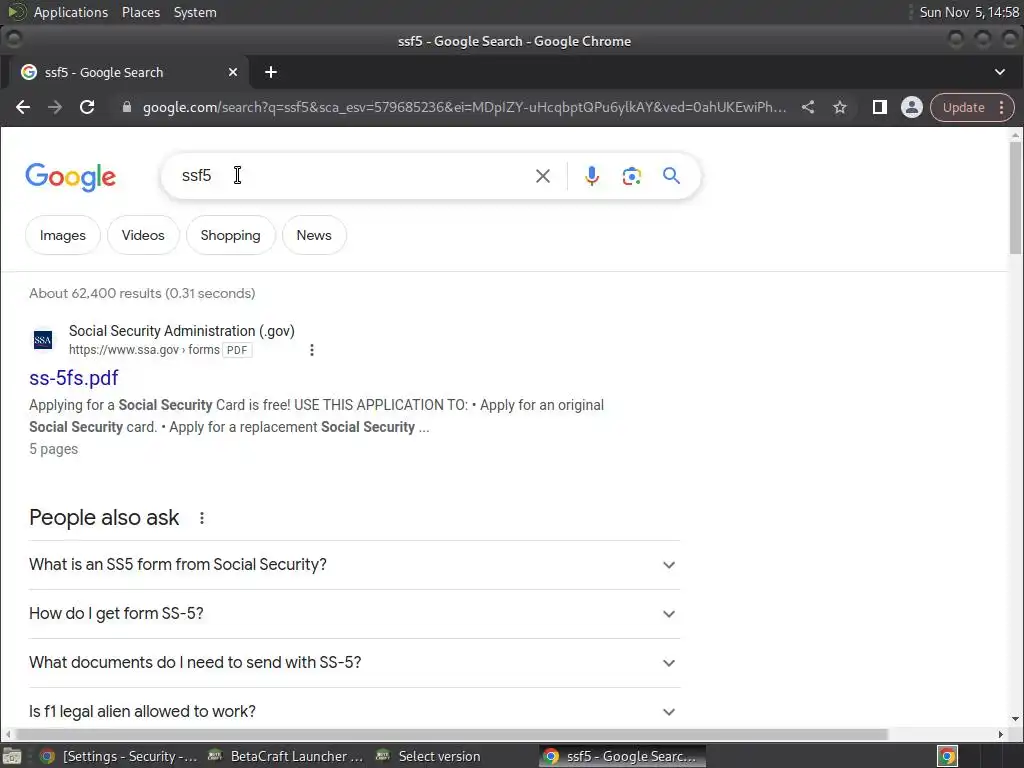Switch to BetaCraft Launcher taskbar window
The height and width of the screenshot is (768, 1024).
(x=285, y=756)
